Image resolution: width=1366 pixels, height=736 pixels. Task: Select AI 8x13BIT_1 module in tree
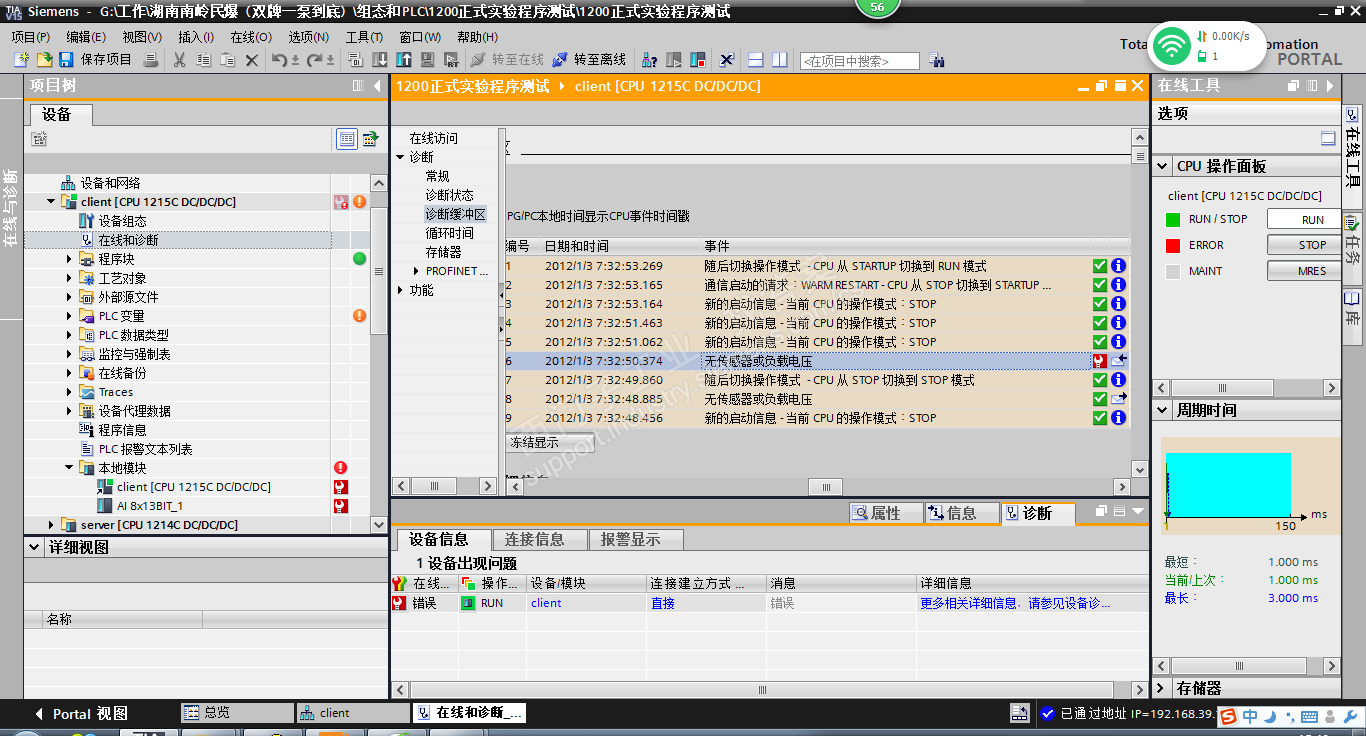click(150, 506)
